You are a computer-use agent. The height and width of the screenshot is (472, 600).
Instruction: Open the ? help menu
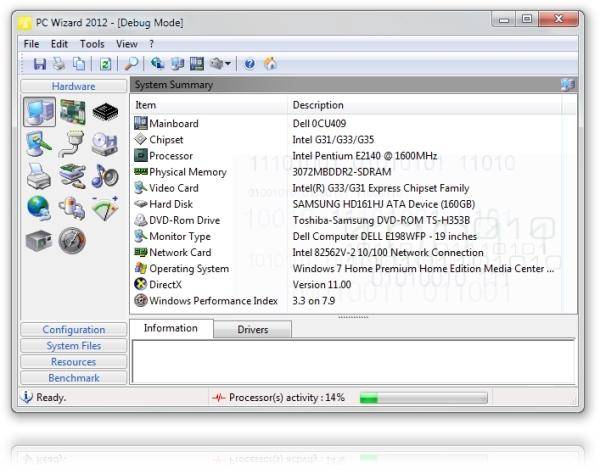pyautogui.click(x=152, y=44)
